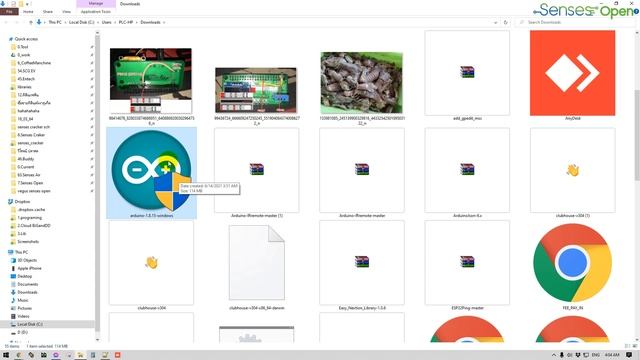Viewport: 640px width, 360px height.
Task: Open Videos under This PC
Action: click(23, 316)
